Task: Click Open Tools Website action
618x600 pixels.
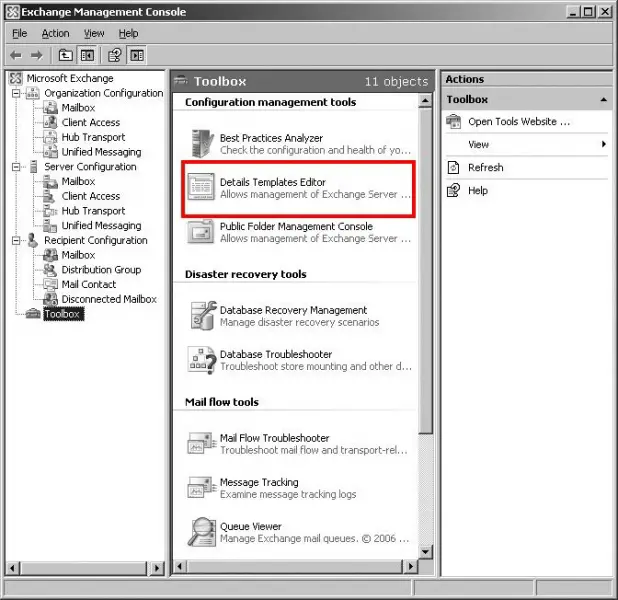Action: tap(519, 122)
